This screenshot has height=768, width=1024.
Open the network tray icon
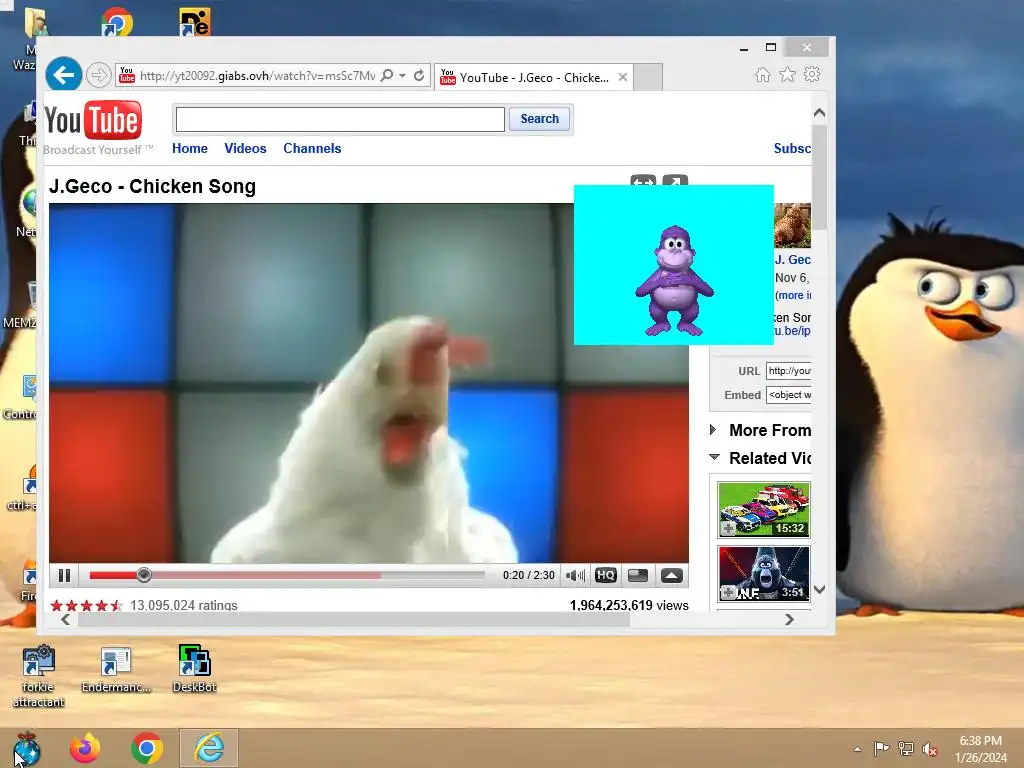point(906,748)
